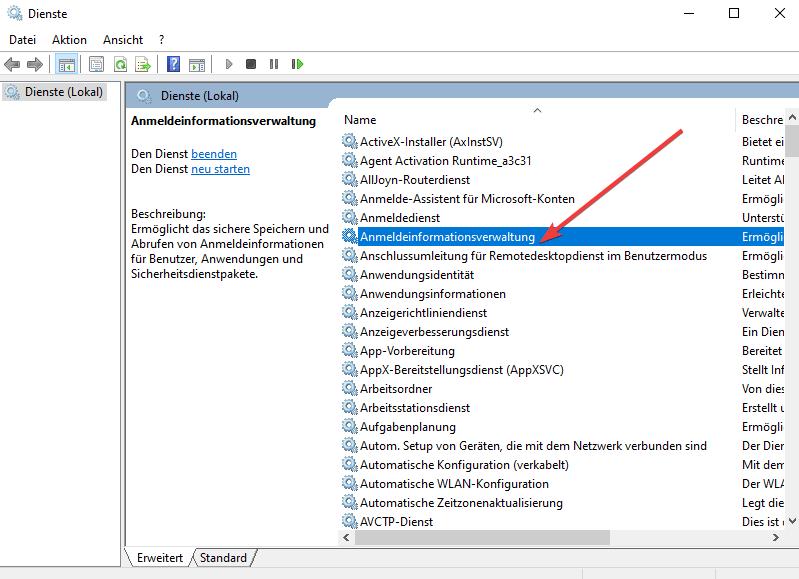Click gear icon of AVCTP-Dienst
This screenshot has height=579, width=799.
point(350,521)
